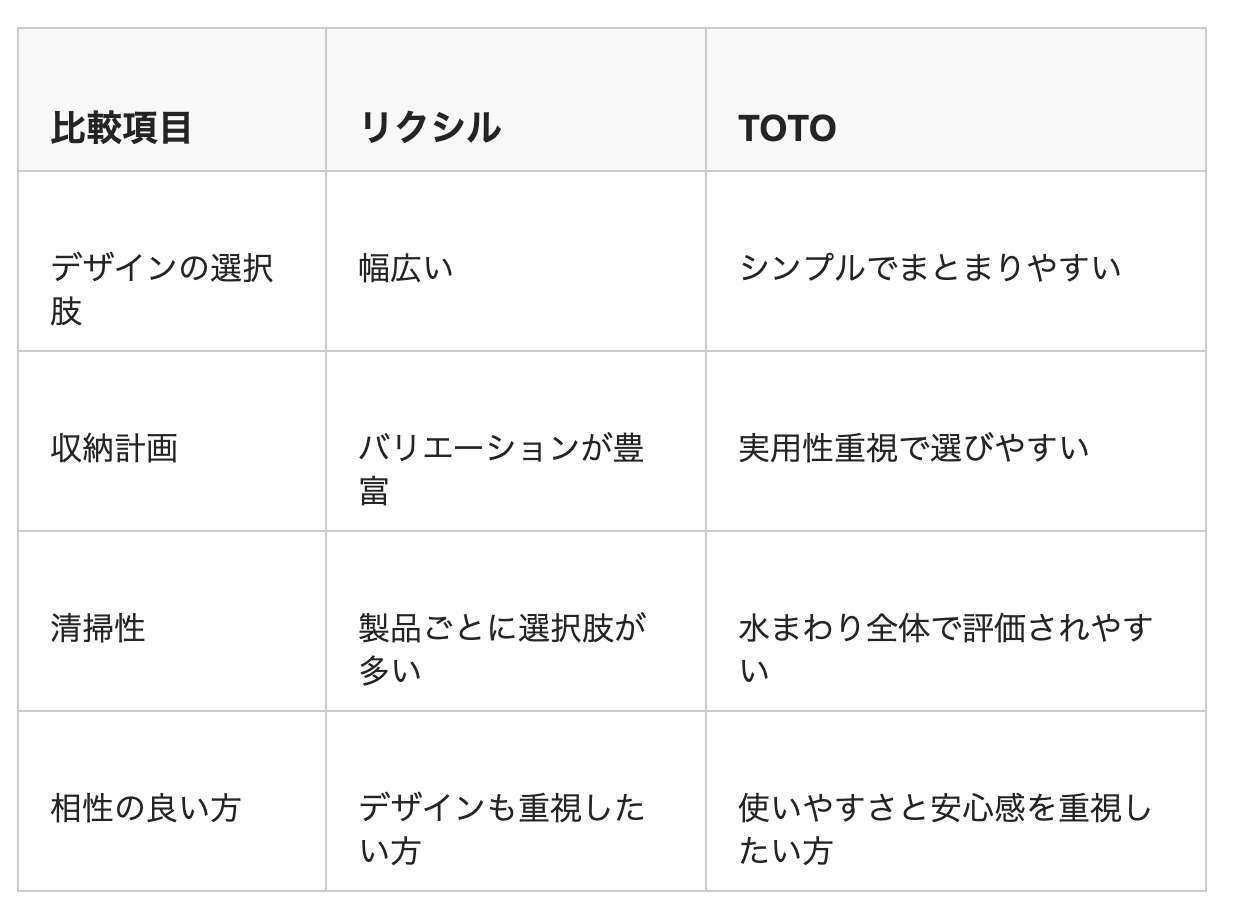Select the 相性の良い方 row label

(172, 801)
